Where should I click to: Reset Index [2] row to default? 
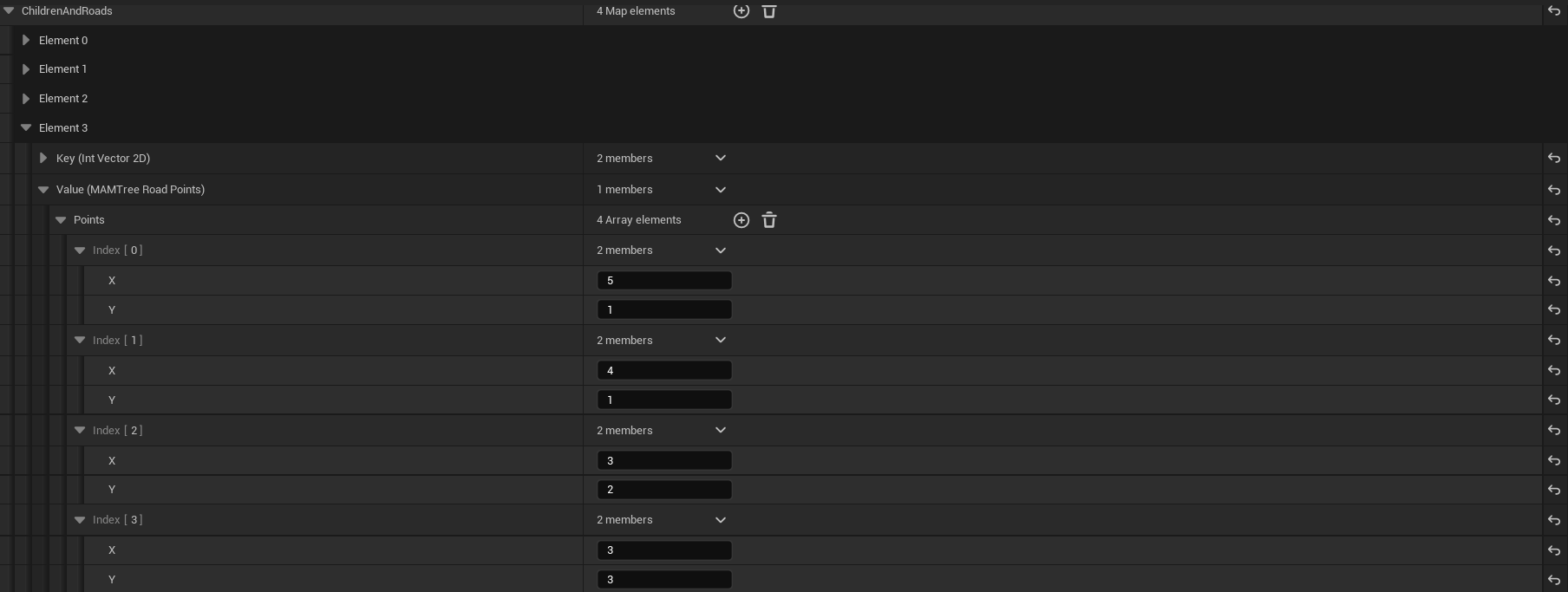pyautogui.click(x=1554, y=431)
